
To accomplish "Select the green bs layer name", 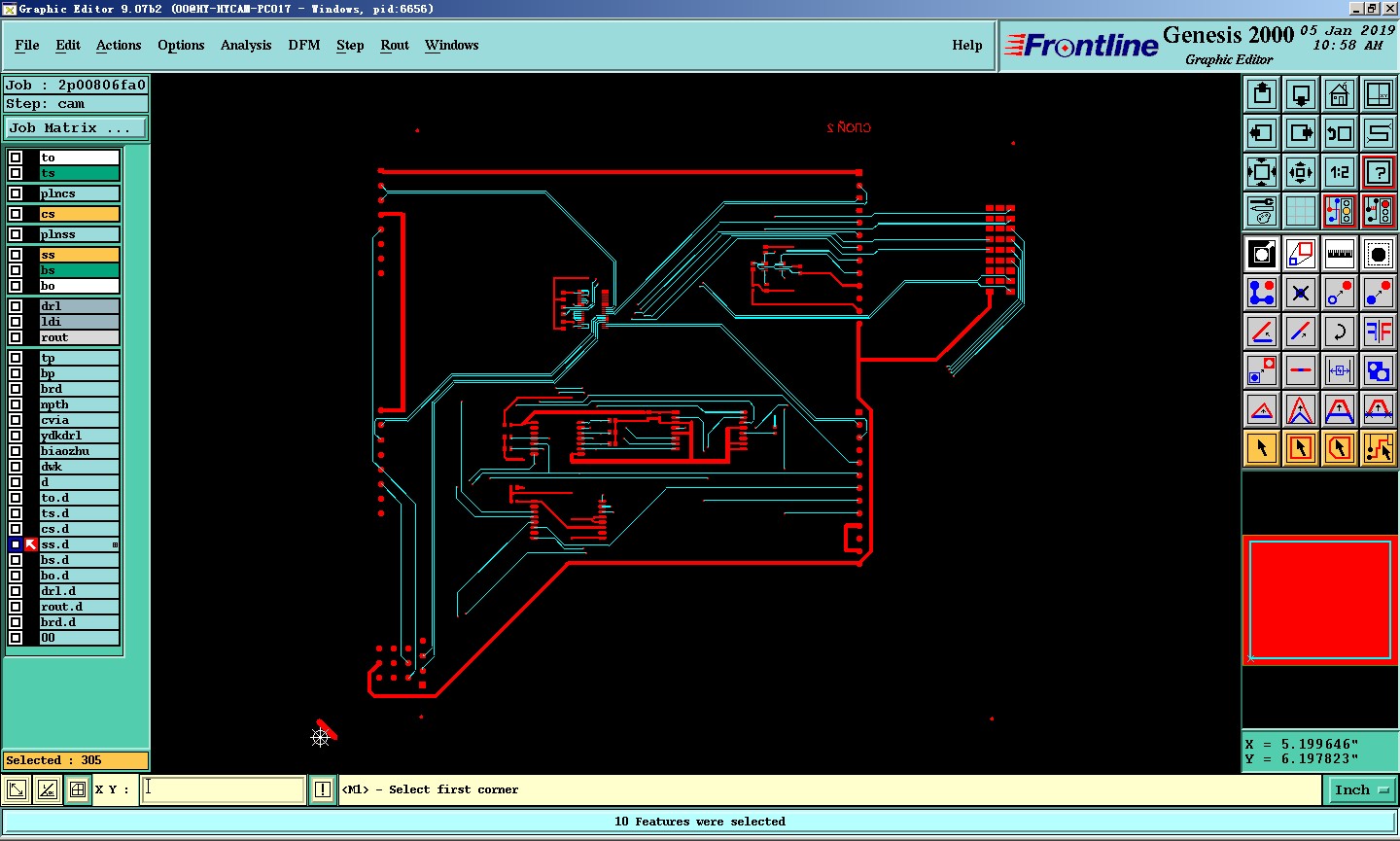I will tap(80, 270).
